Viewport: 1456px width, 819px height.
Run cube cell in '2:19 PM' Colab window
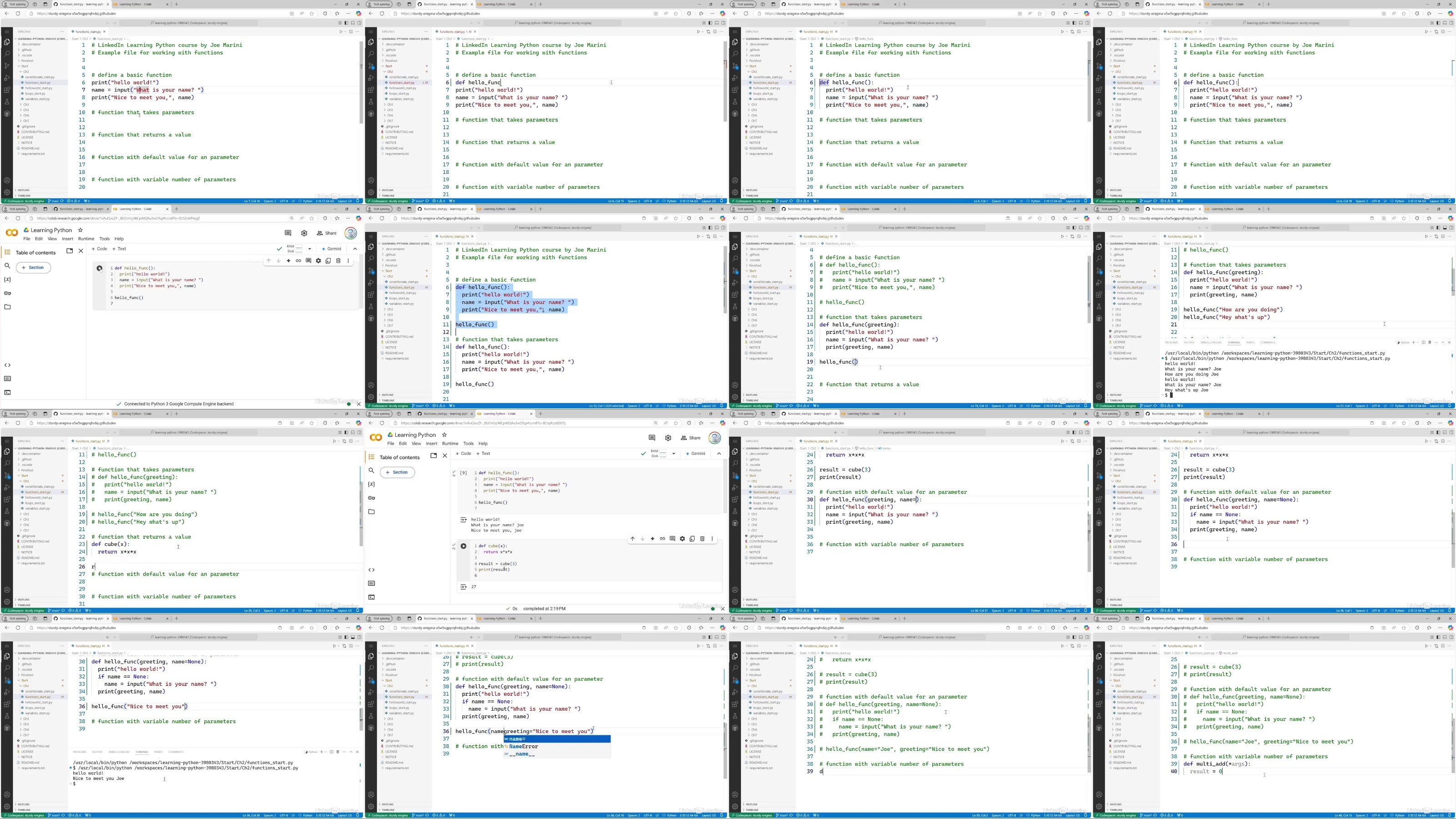tap(464, 546)
